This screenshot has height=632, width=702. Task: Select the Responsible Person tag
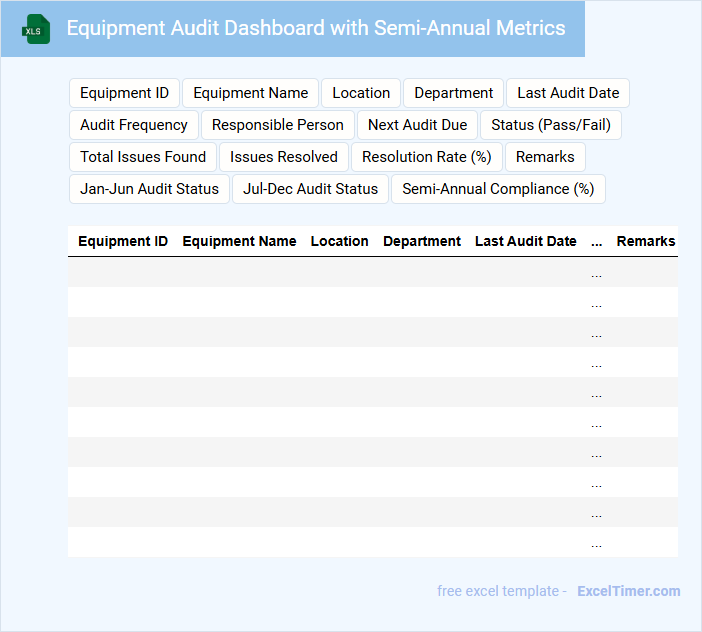point(277,125)
